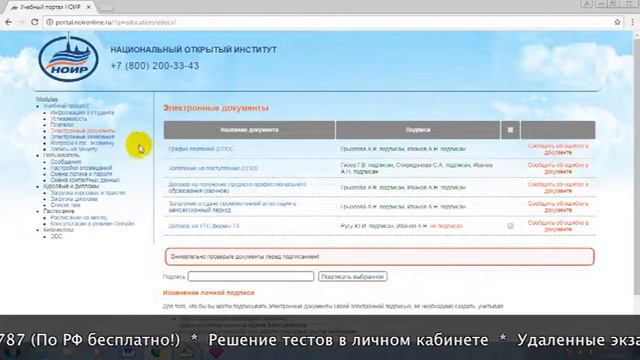Open the Успеваемость sidebar link
Screen dimensions: 640x360
tap(69, 118)
